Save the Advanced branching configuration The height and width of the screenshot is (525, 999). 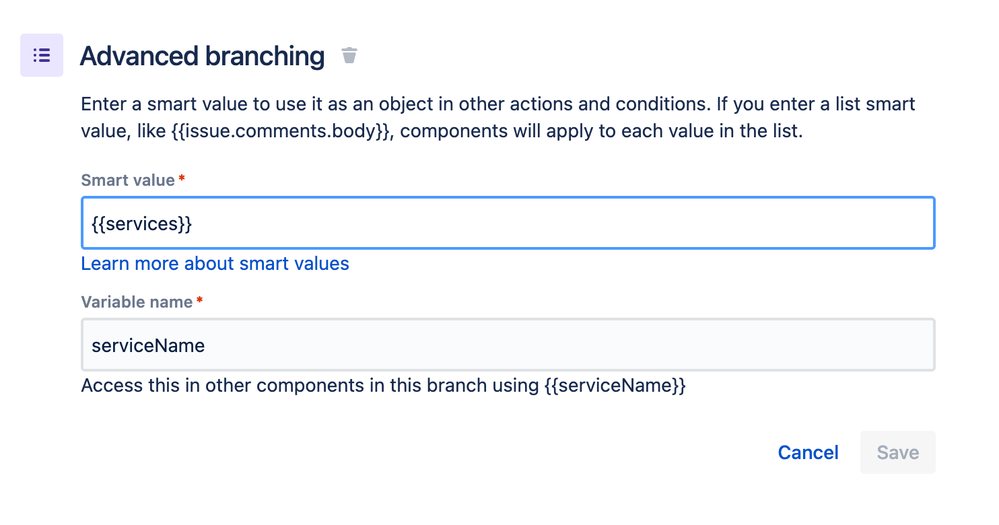[x=898, y=452]
